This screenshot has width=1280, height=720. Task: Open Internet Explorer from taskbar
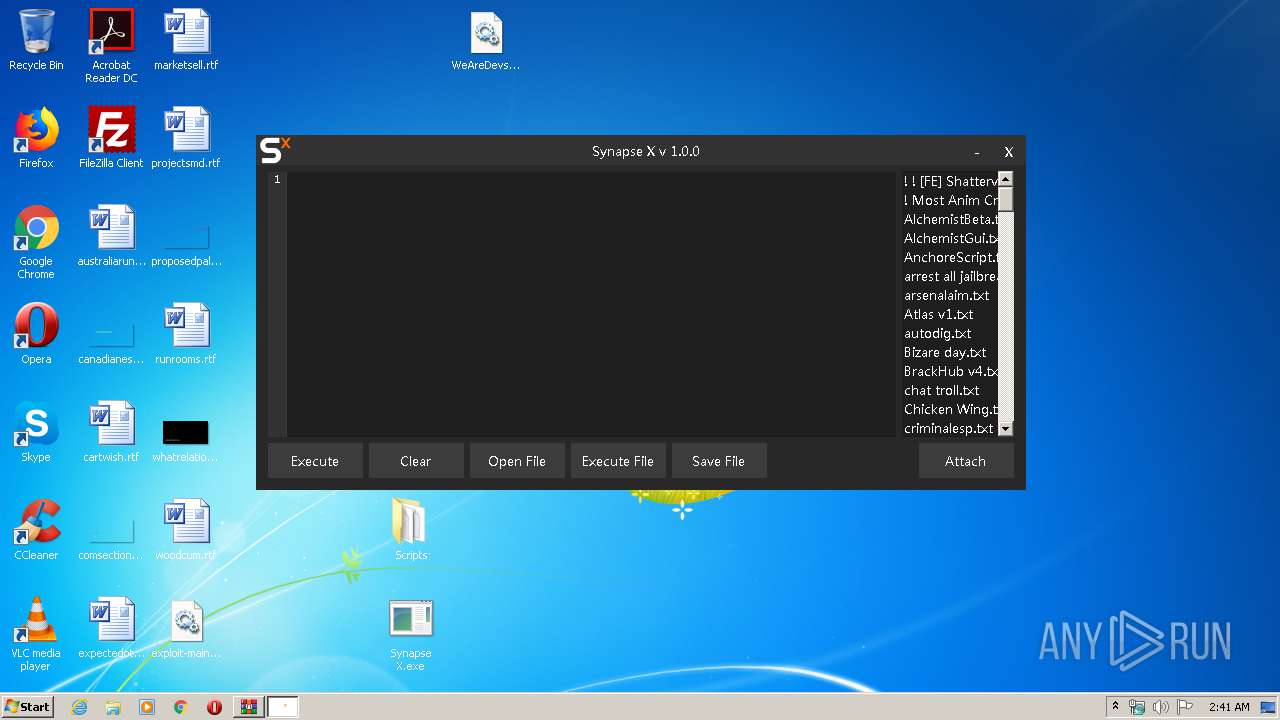pos(80,707)
